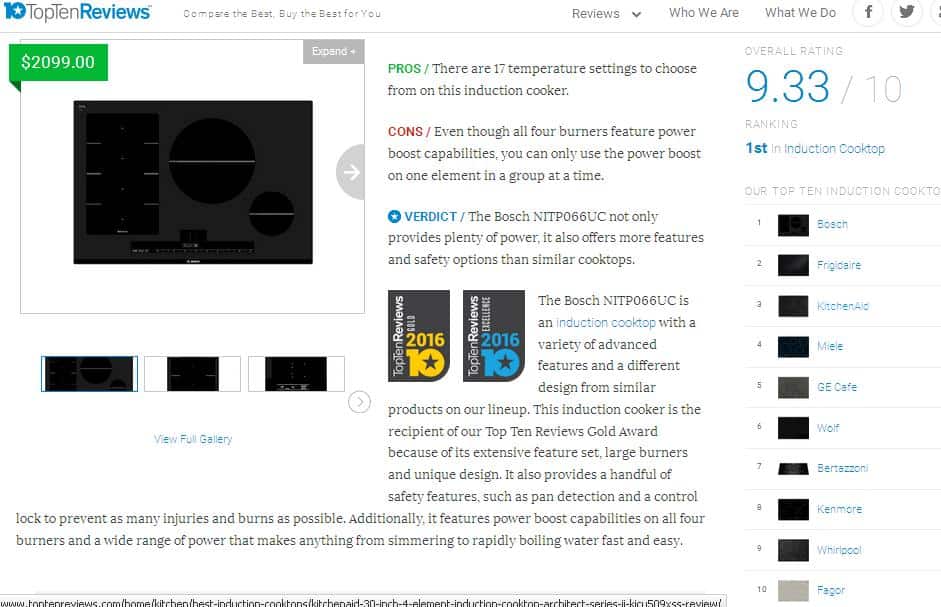Open the Frigidaire review link
Viewport: 941px width, 607px height.
(839, 265)
